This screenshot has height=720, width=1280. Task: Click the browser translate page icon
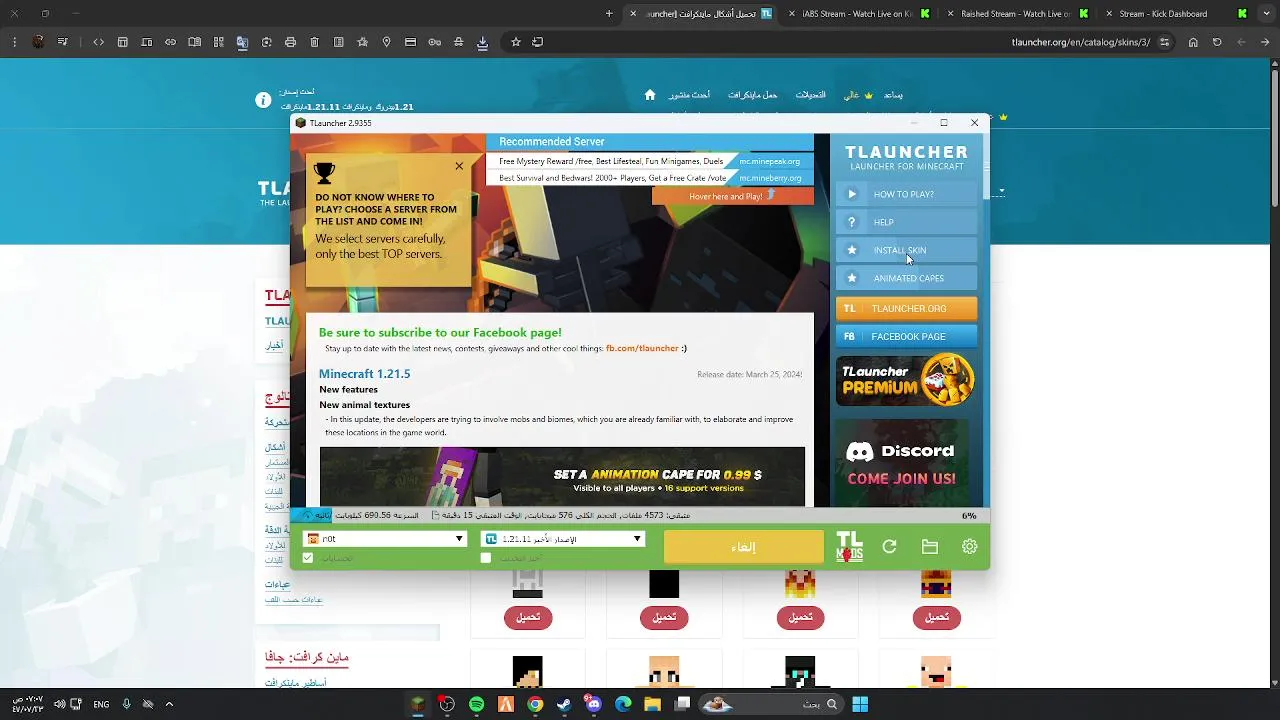[x=242, y=42]
